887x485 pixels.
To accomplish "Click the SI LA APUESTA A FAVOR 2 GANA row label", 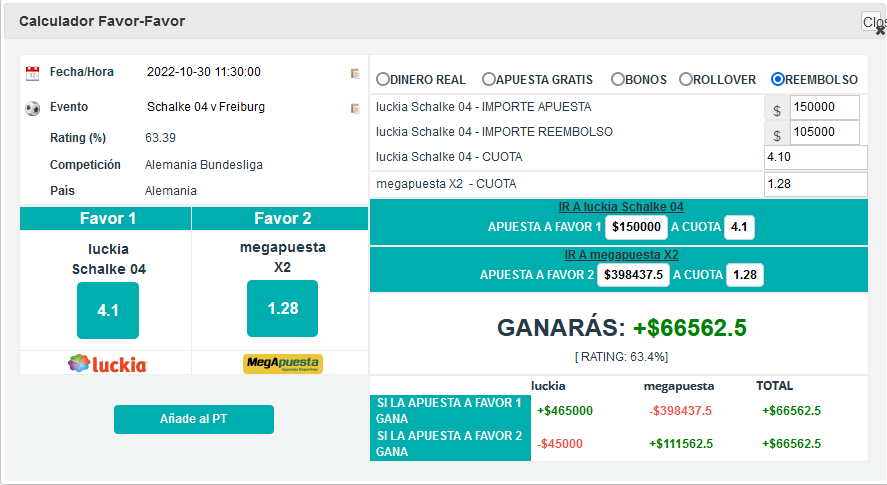I will [450, 444].
